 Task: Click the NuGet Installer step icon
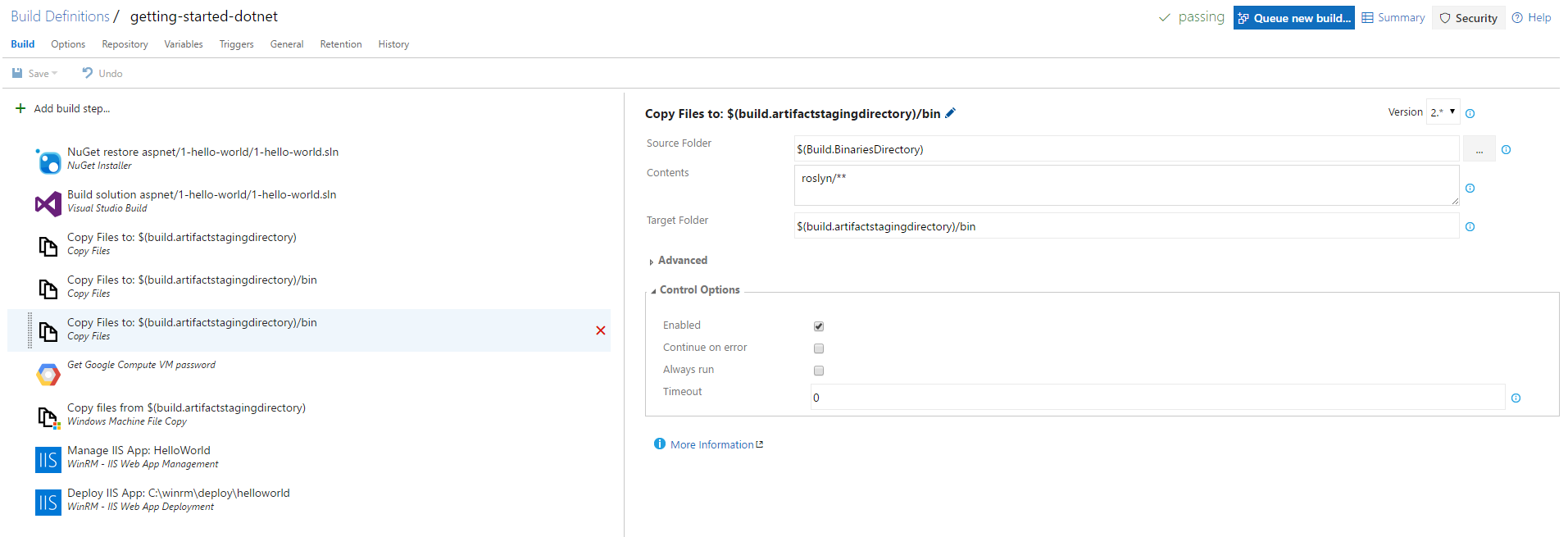(x=48, y=161)
